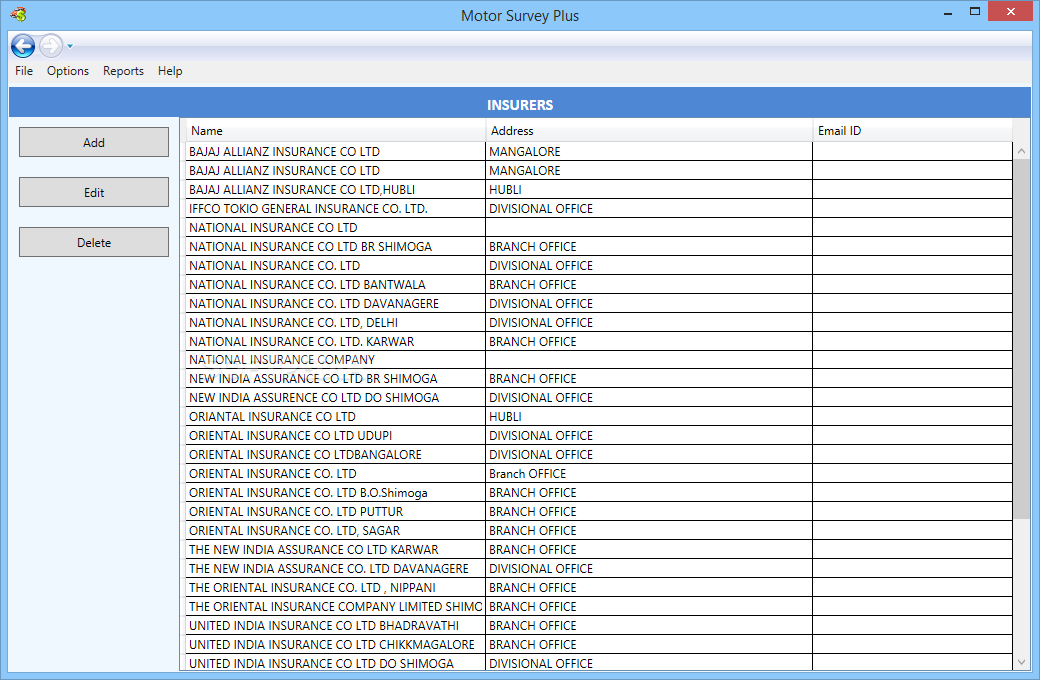Open the Help menu

pos(170,71)
